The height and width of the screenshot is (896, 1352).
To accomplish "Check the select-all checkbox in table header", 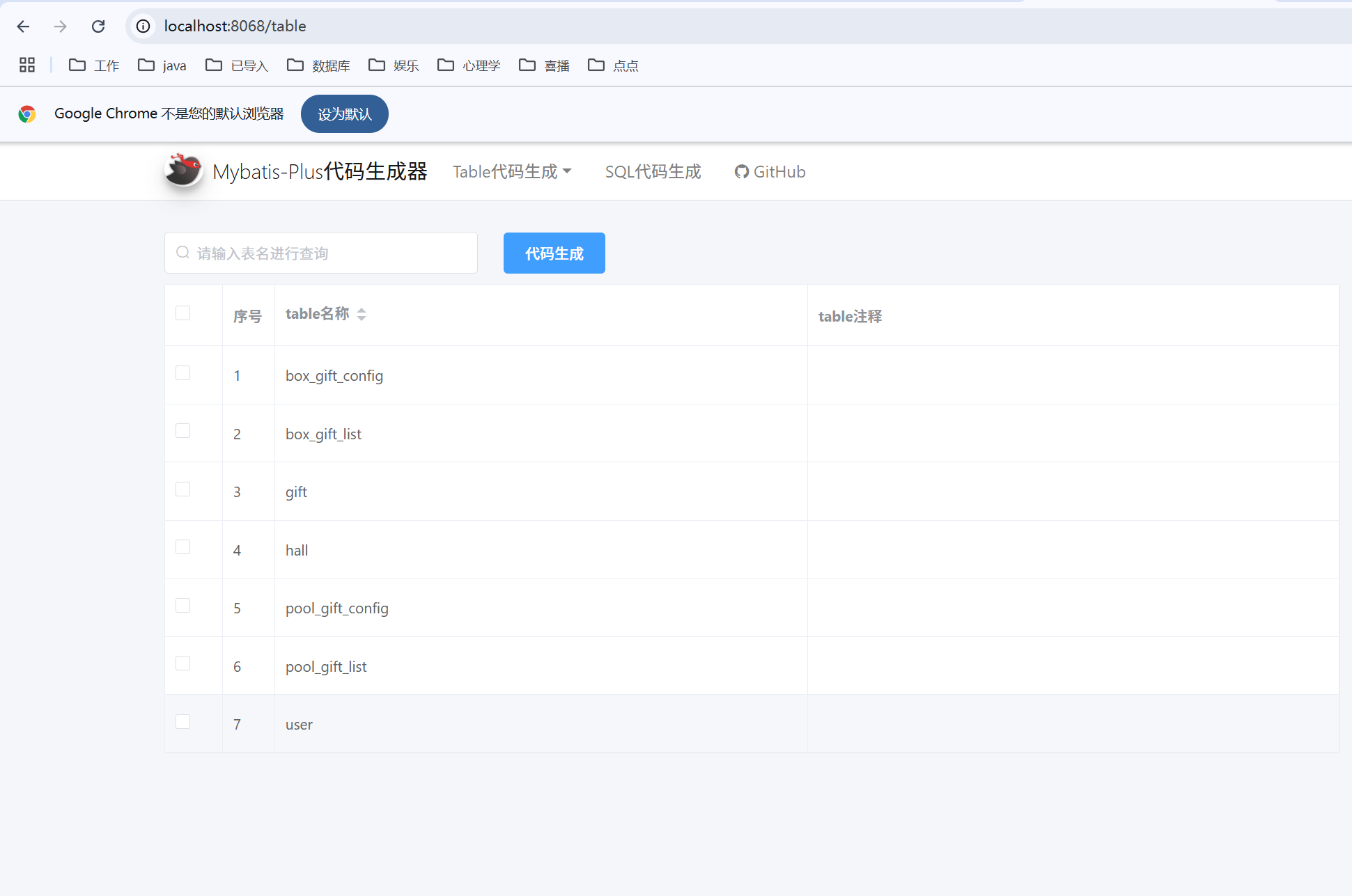I will 182,313.
